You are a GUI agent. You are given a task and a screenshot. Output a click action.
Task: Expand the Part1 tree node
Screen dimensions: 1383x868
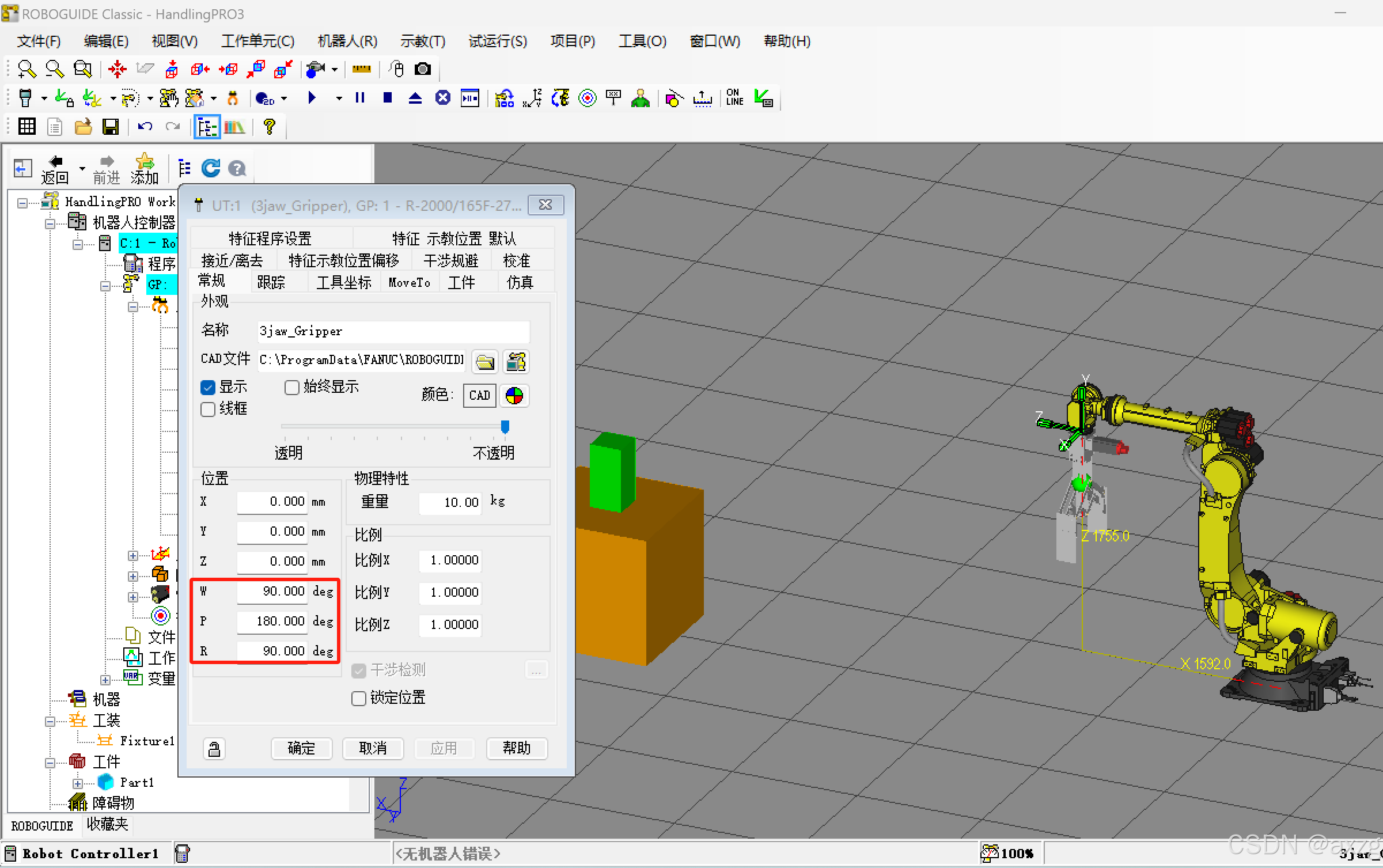tap(78, 783)
